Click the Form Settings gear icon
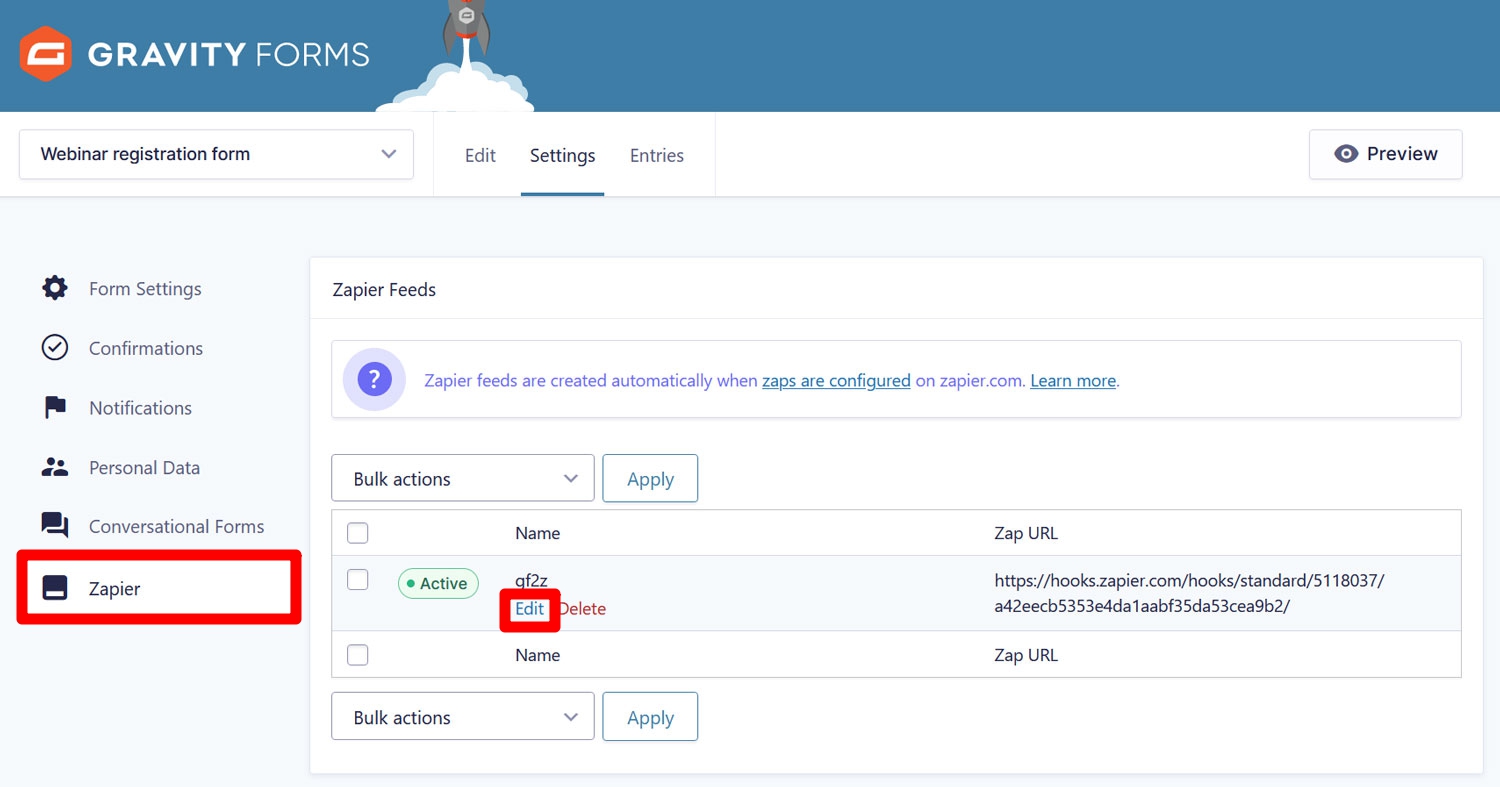Image resolution: width=1500 pixels, height=787 pixels. pyautogui.click(x=54, y=289)
